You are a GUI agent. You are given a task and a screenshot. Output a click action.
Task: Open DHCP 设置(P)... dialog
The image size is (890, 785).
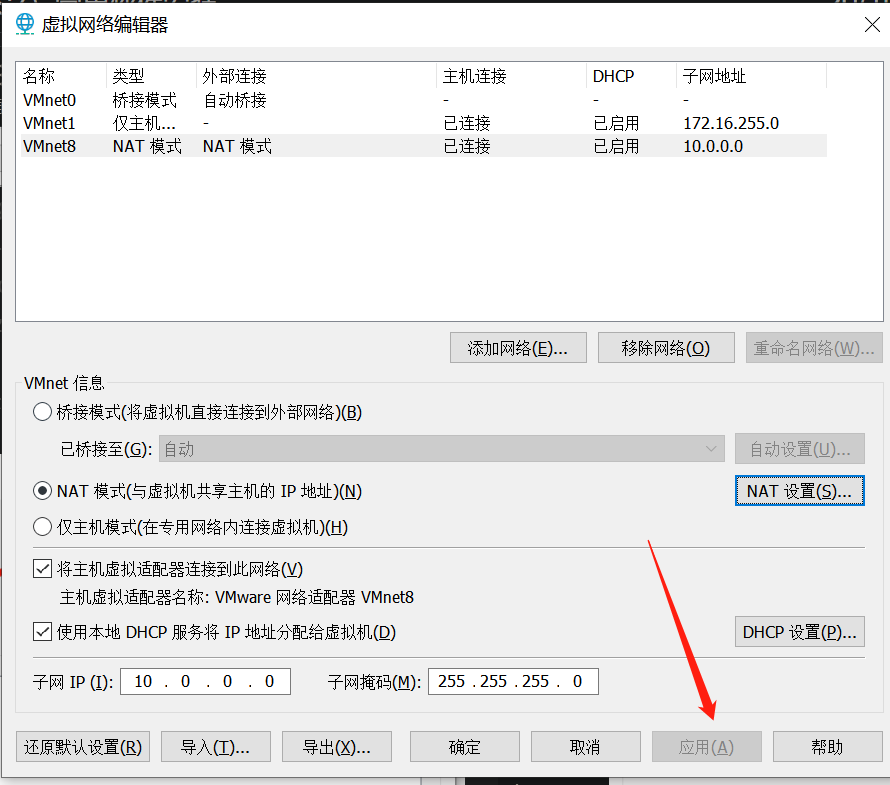pos(800,632)
